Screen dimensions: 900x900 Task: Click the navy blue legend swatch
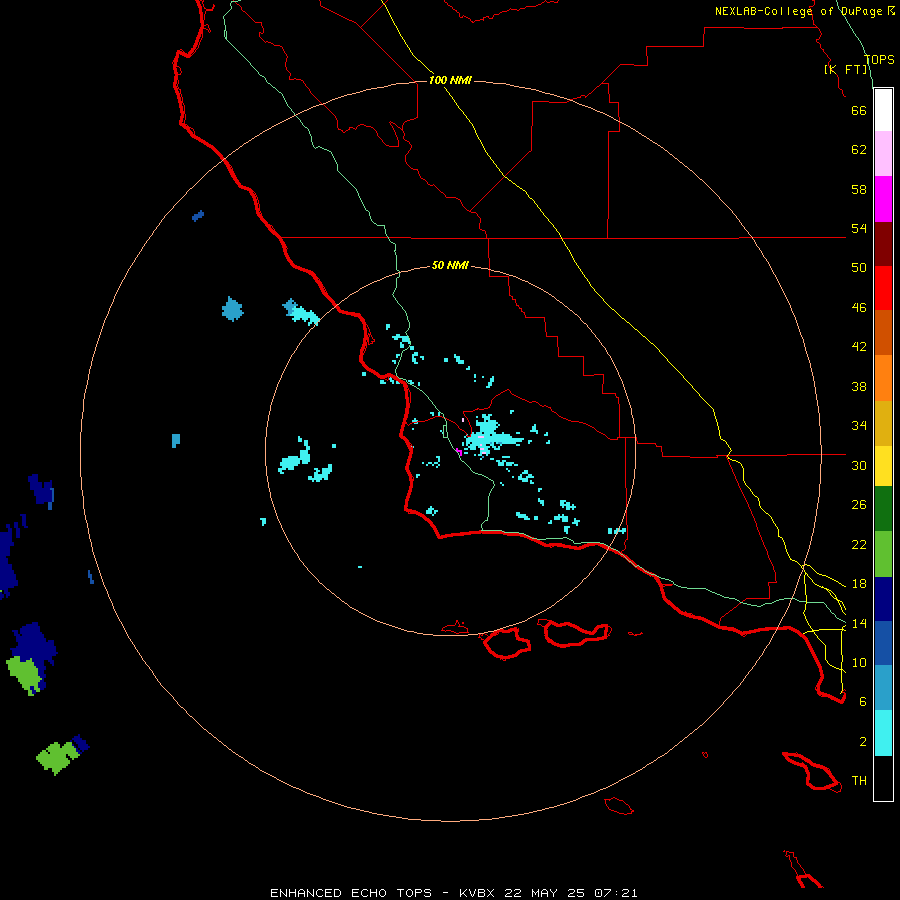883,599
